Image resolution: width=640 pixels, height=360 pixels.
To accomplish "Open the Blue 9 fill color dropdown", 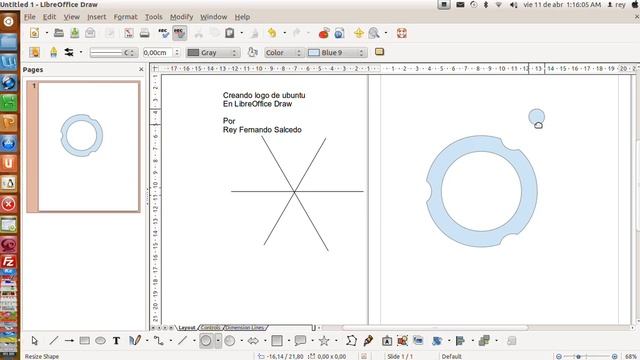I will (x=337, y=53).
